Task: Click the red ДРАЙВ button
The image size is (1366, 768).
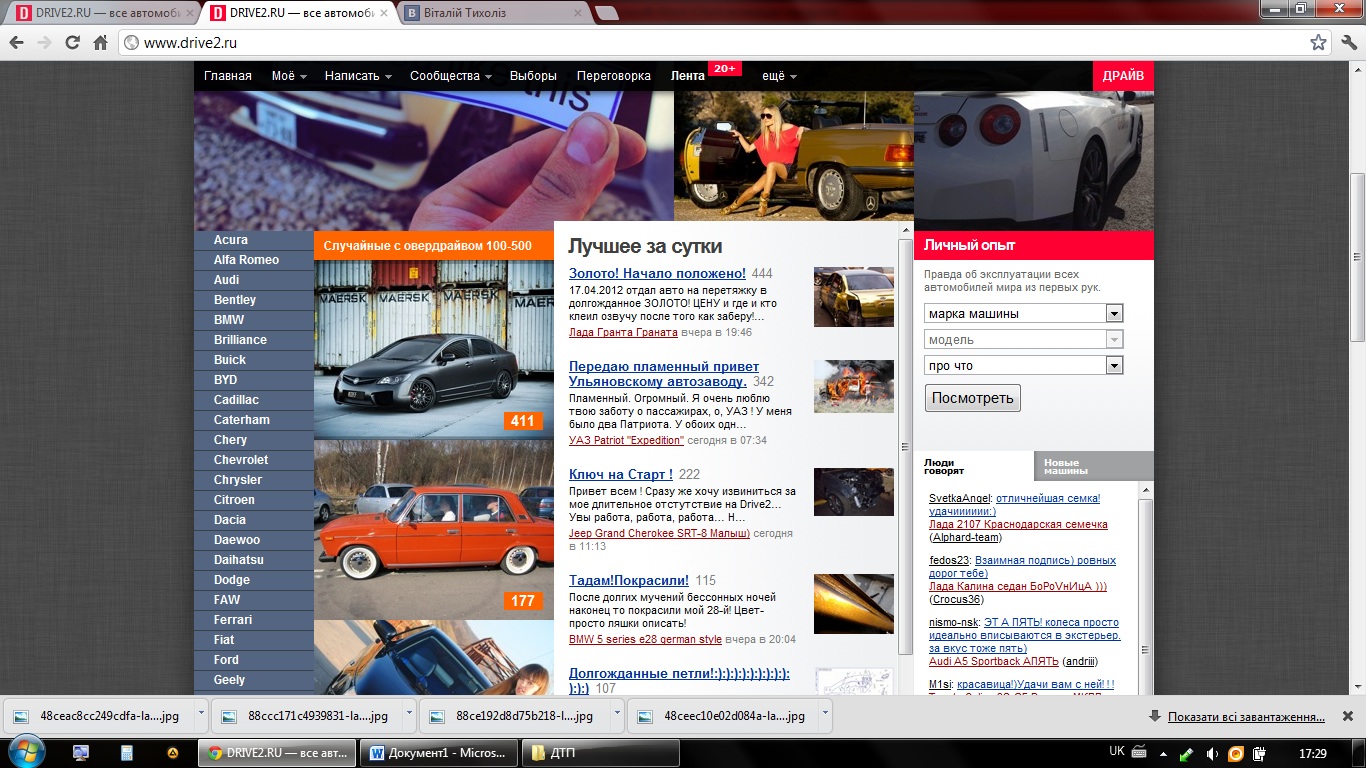Action: pos(1124,76)
